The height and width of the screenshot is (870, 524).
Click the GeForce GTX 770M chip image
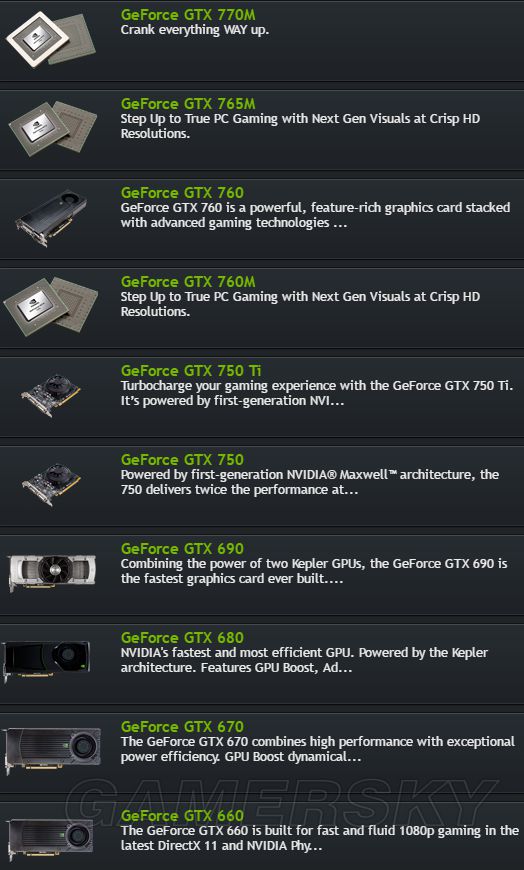coord(51,39)
